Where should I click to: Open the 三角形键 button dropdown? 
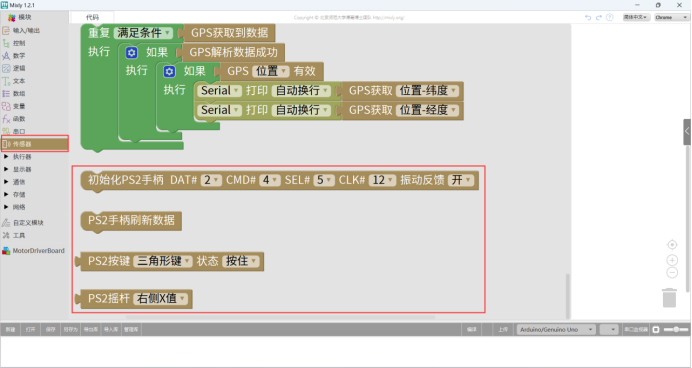pos(163,261)
